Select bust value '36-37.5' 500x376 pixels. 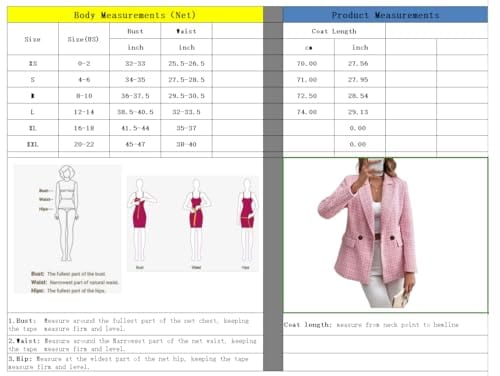coord(135,96)
